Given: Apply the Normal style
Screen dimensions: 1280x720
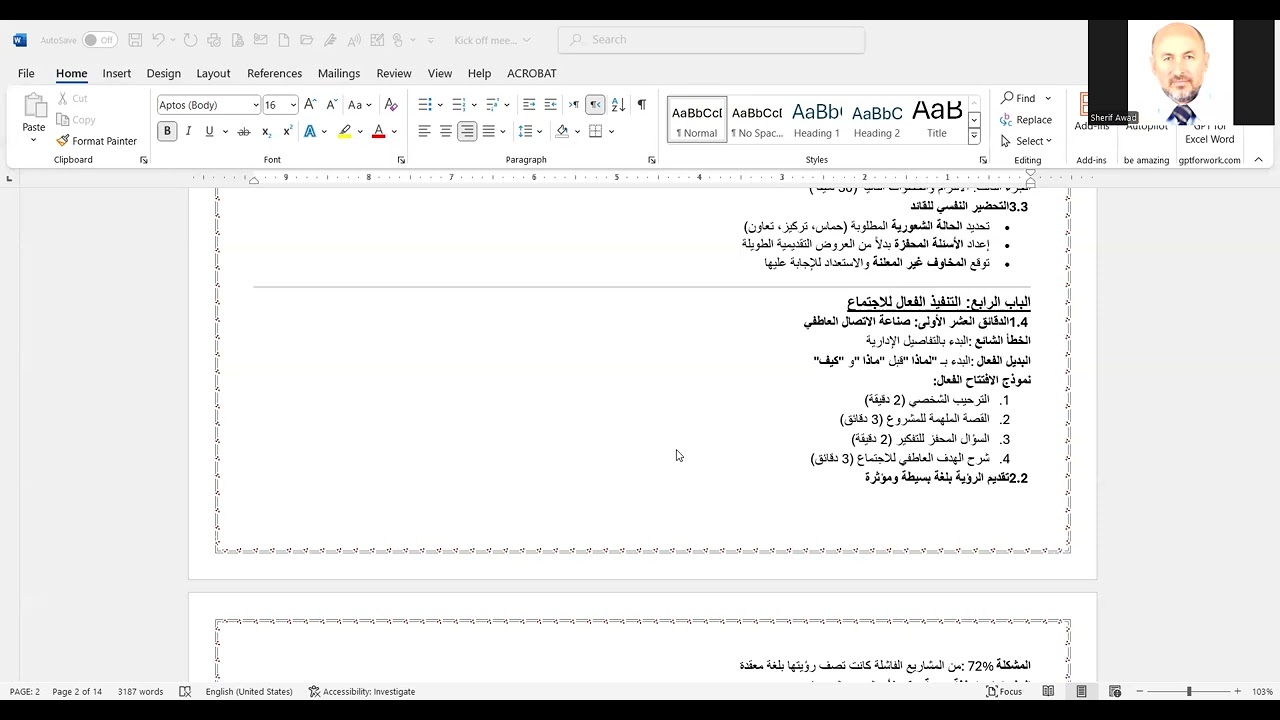Looking at the screenshot, I should (x=697, y=120).
